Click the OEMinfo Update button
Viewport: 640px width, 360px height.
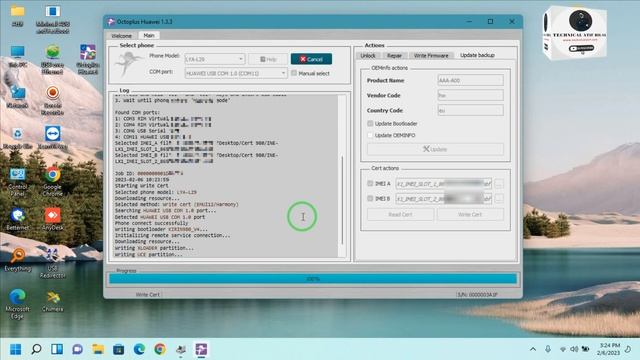tap(435, 149)
